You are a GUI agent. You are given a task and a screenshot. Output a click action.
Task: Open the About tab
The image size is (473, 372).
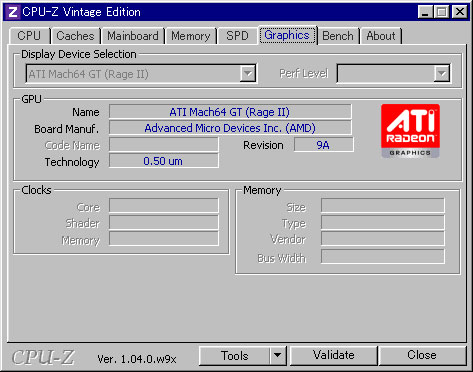pyautogui.click(x=381, y=36)
